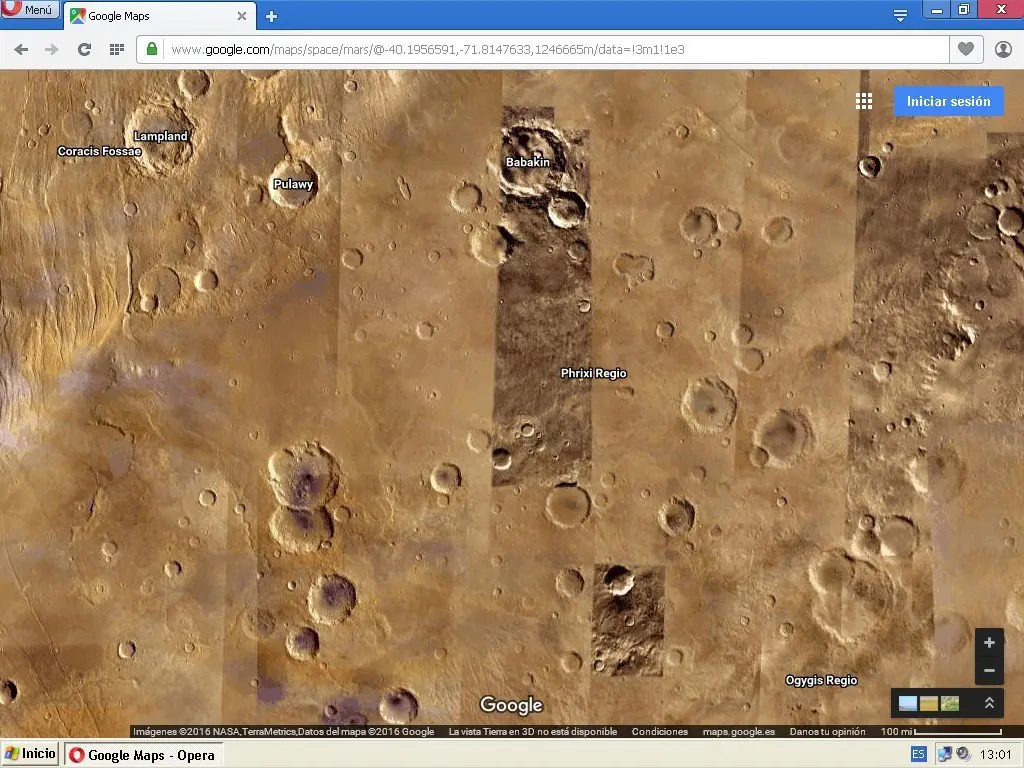Select the green third imagery thumbnail
Image resolution: width=1024 pixels, height=768 pixels.
point(950,703)
